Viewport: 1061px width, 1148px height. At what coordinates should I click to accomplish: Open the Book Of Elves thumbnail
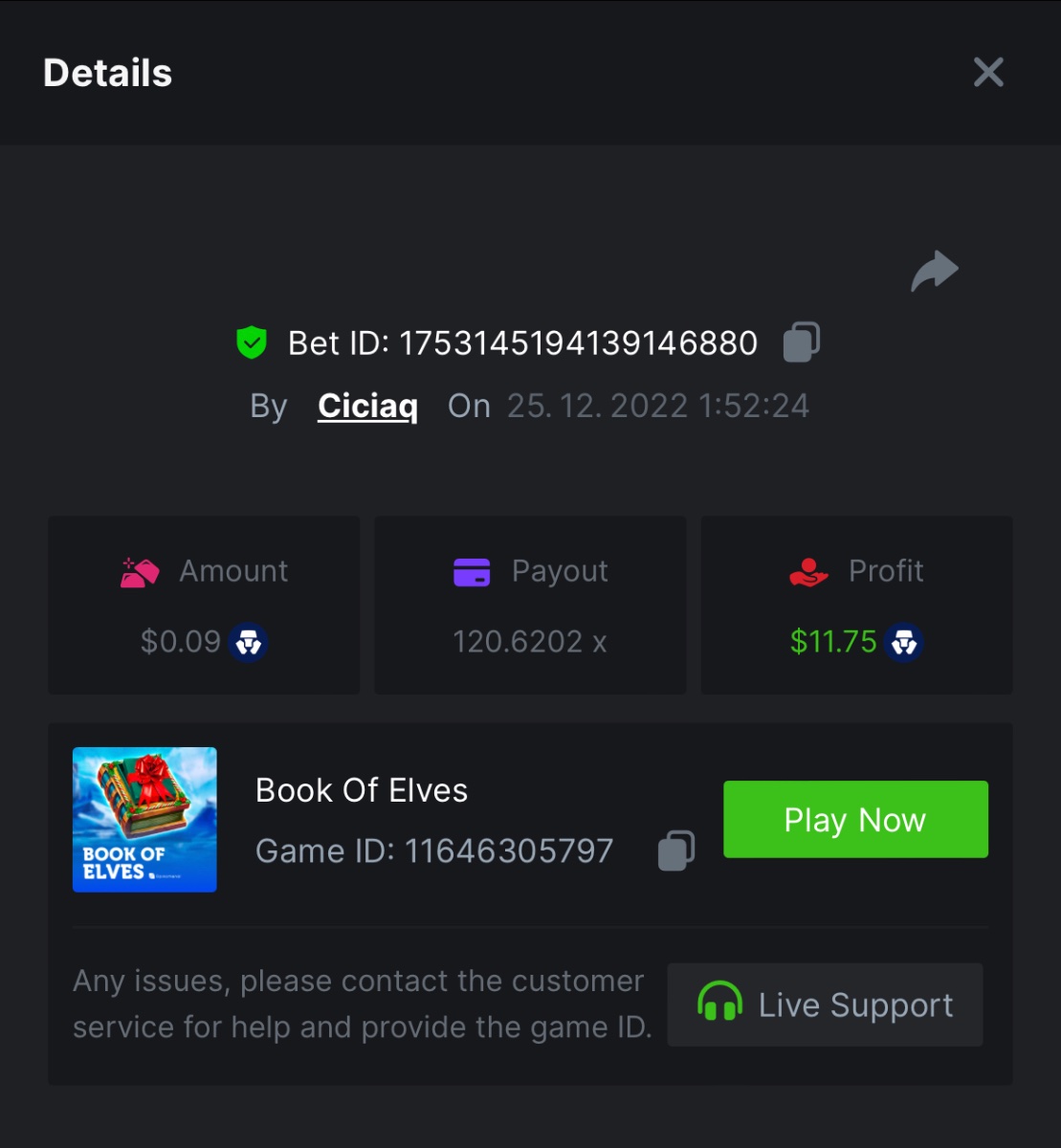tap(144, 819)
